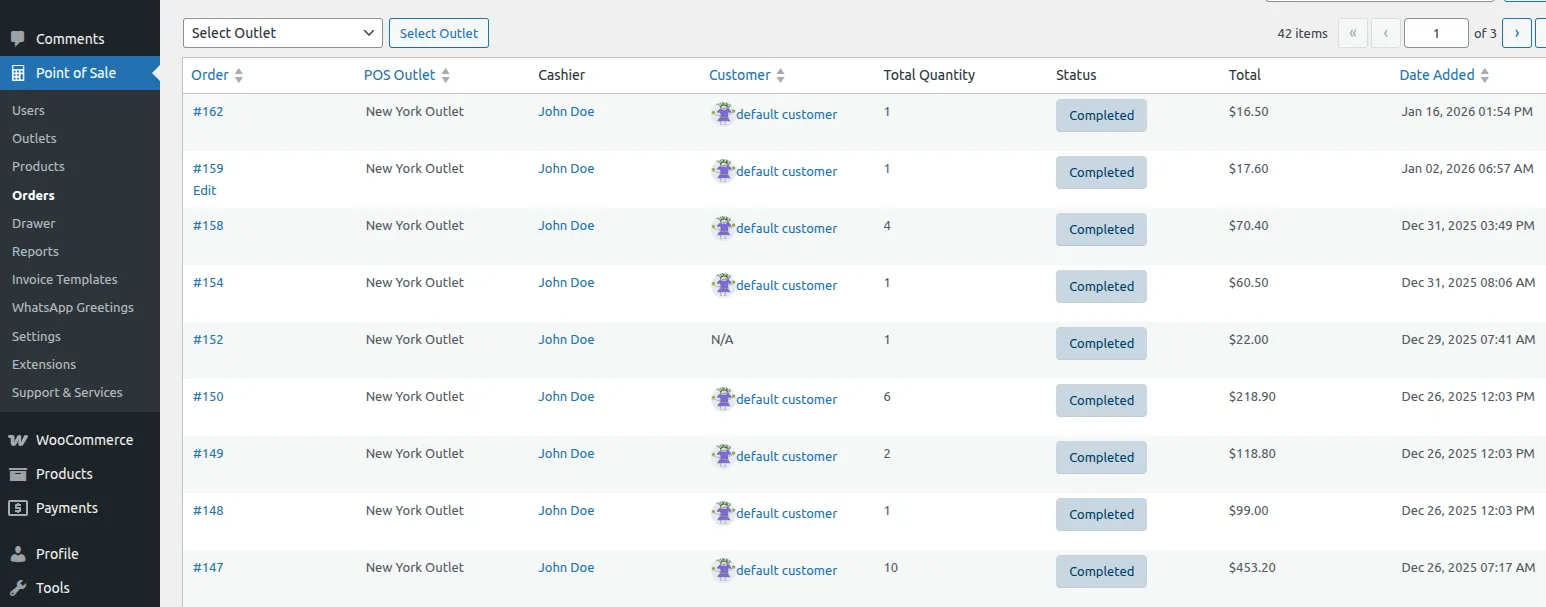Open Reports in Point of Sale submenu
The image size is (1546, 607).
tap(35, 252)
